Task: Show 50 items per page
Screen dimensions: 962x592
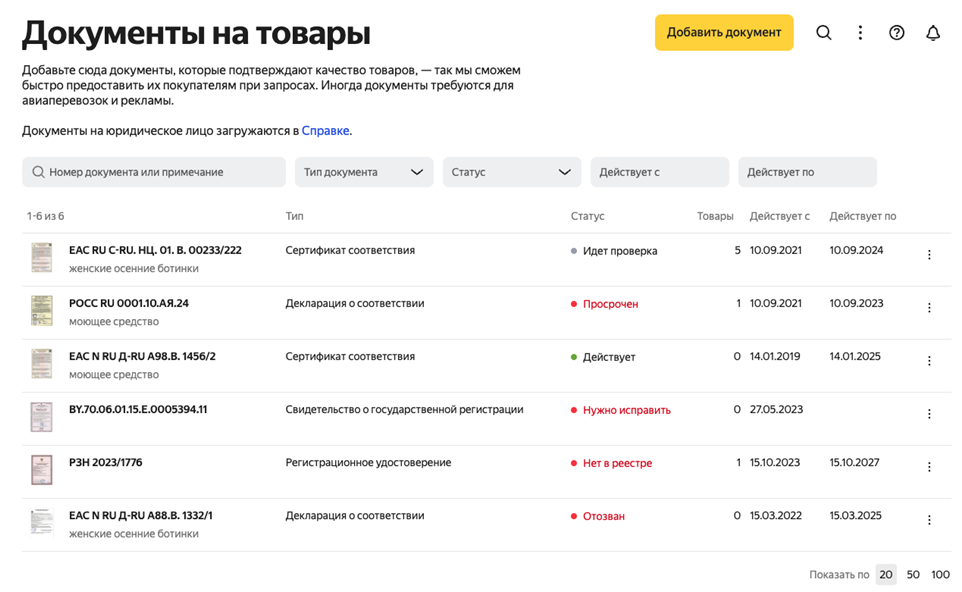Action: click(913, 575)
